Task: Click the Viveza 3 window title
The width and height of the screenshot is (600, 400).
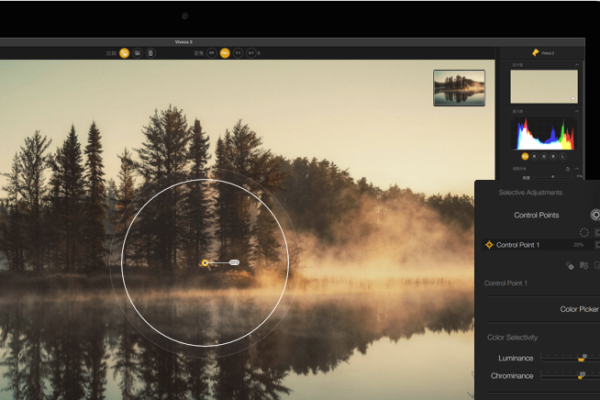Action: tap(184, 42)
